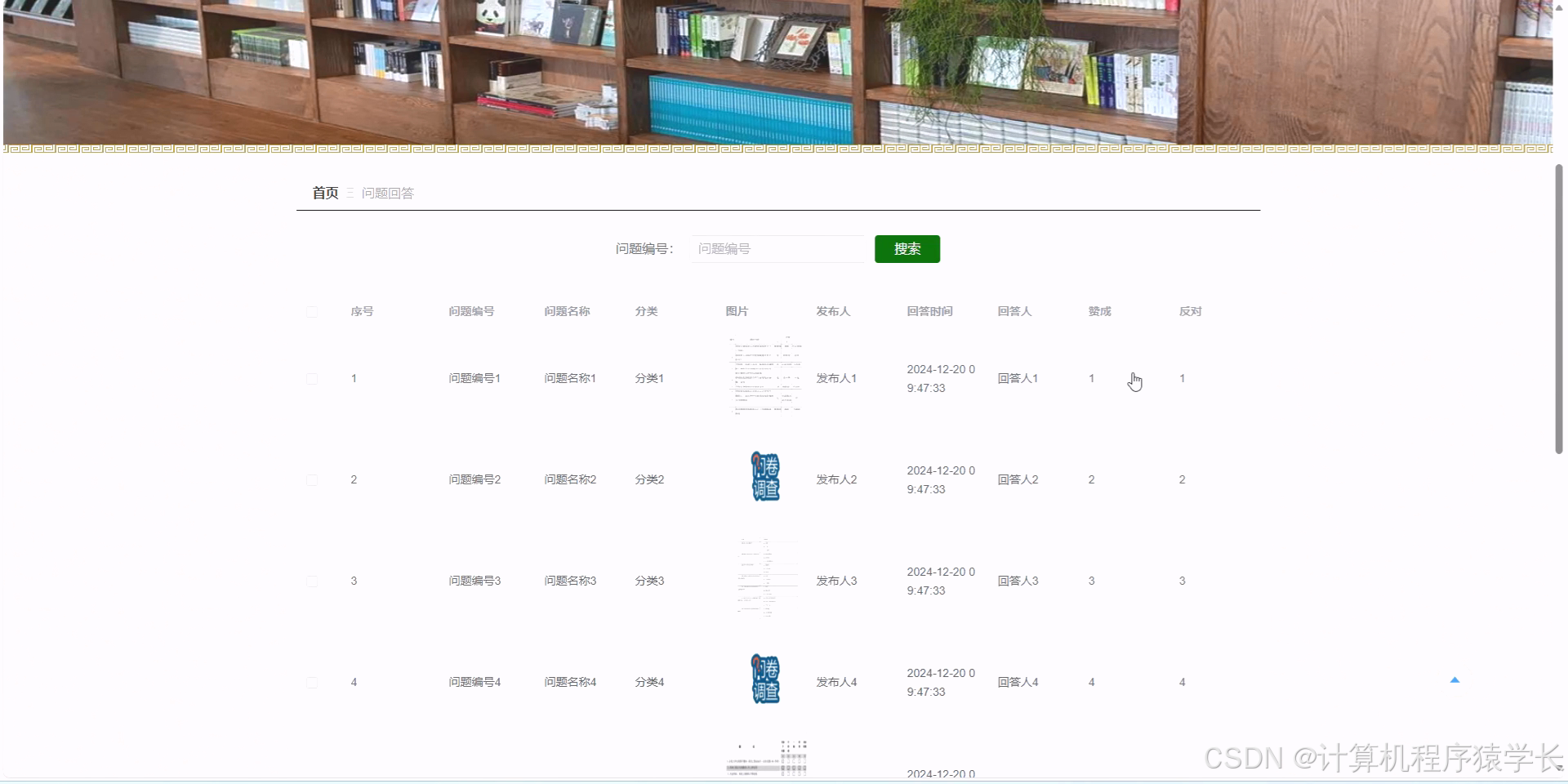
Task: Click the list icon beside the 首页 breadcrumb
Action: (x=350, y=193)
